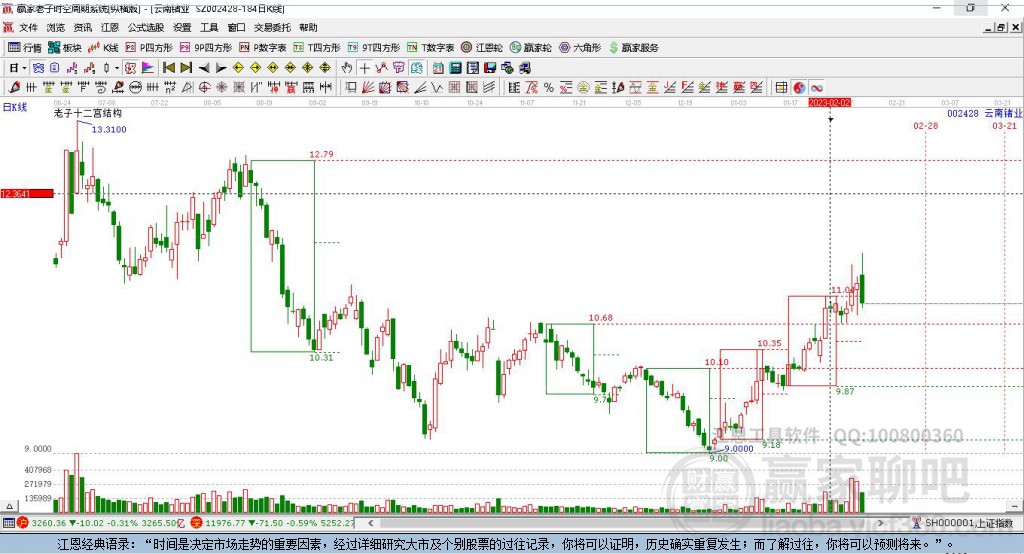The height and width of the screenshot is (554, 1024).
Task: Toggle the infinity loop icon
Action: 816,88
